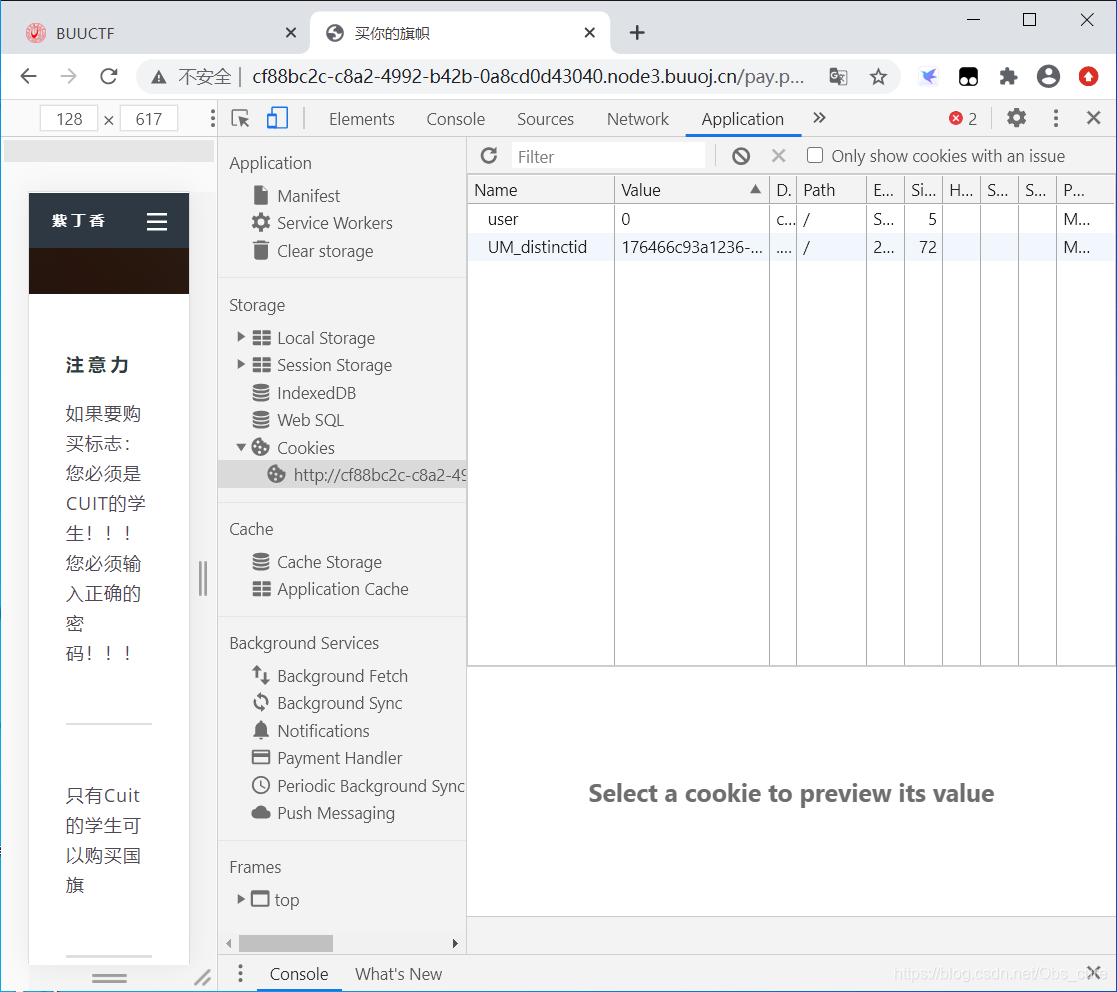Open the Extensions puzzle icon

pyautogui.click(x=1008, y=77)
